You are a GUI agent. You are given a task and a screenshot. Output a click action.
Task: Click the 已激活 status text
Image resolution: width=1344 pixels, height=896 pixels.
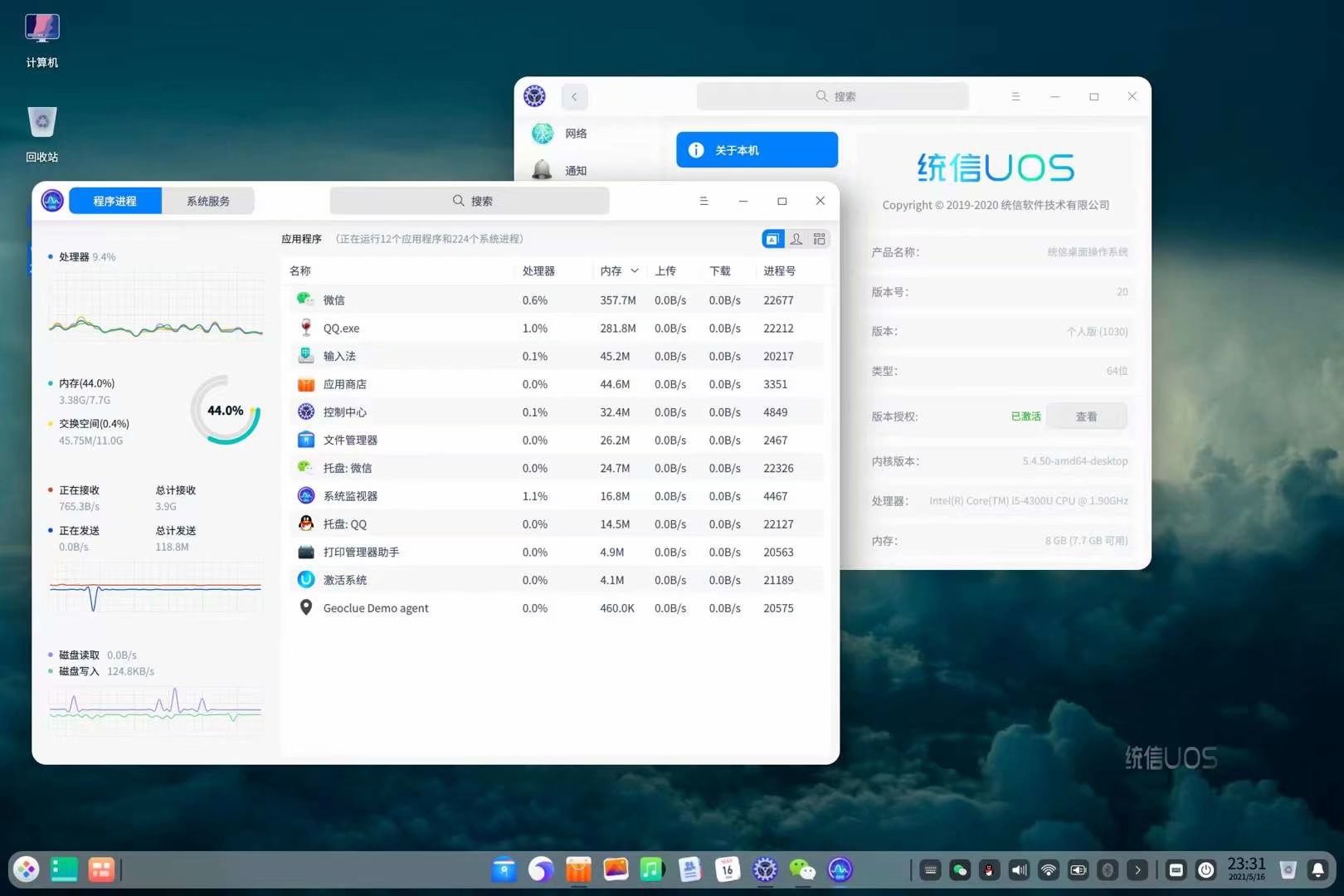pos(1025,416)
